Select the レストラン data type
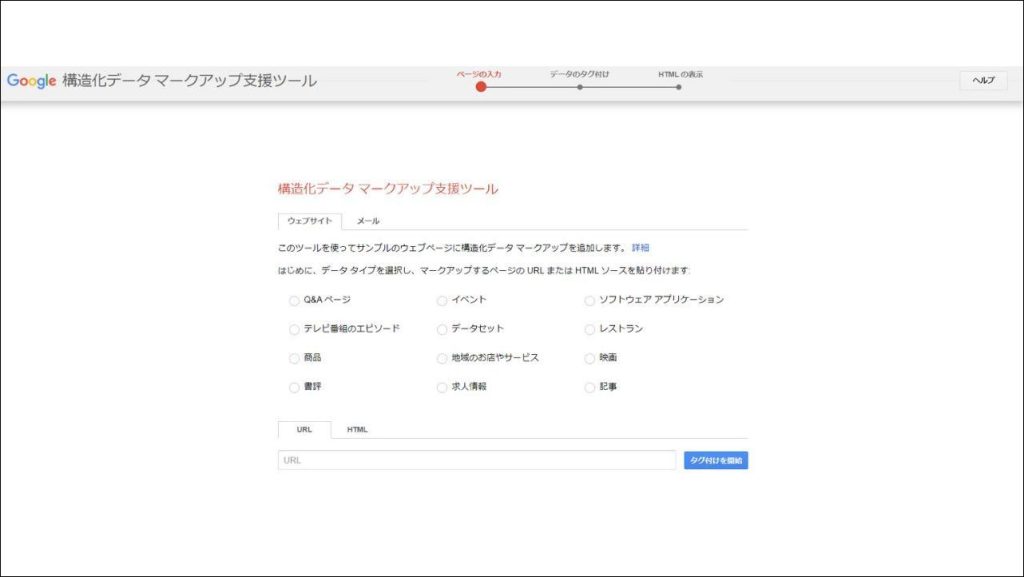 [590, 329]
